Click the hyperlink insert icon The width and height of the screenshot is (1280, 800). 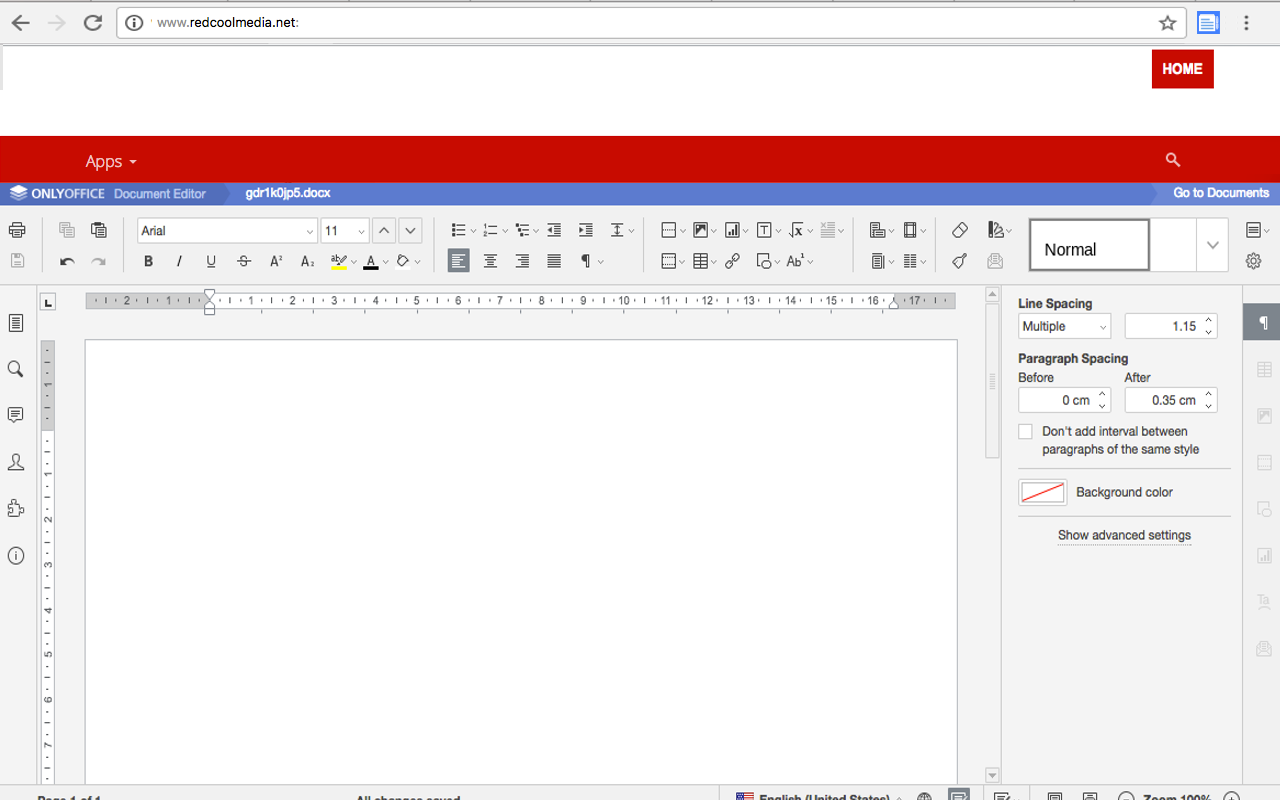point(733,262)
